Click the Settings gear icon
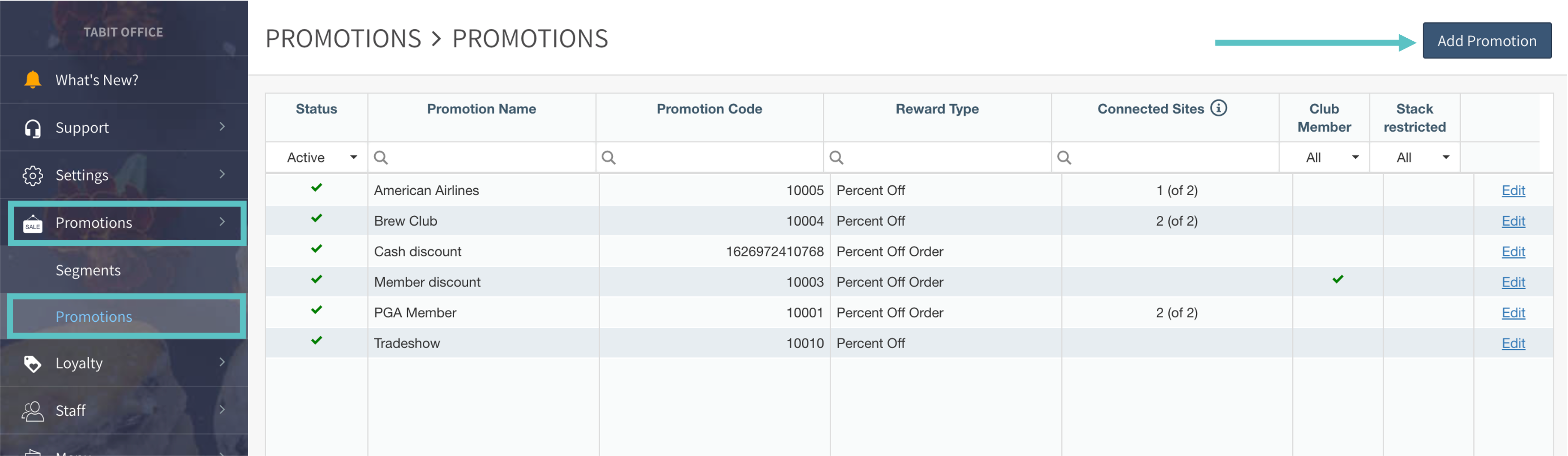 [x=32, y=175]
